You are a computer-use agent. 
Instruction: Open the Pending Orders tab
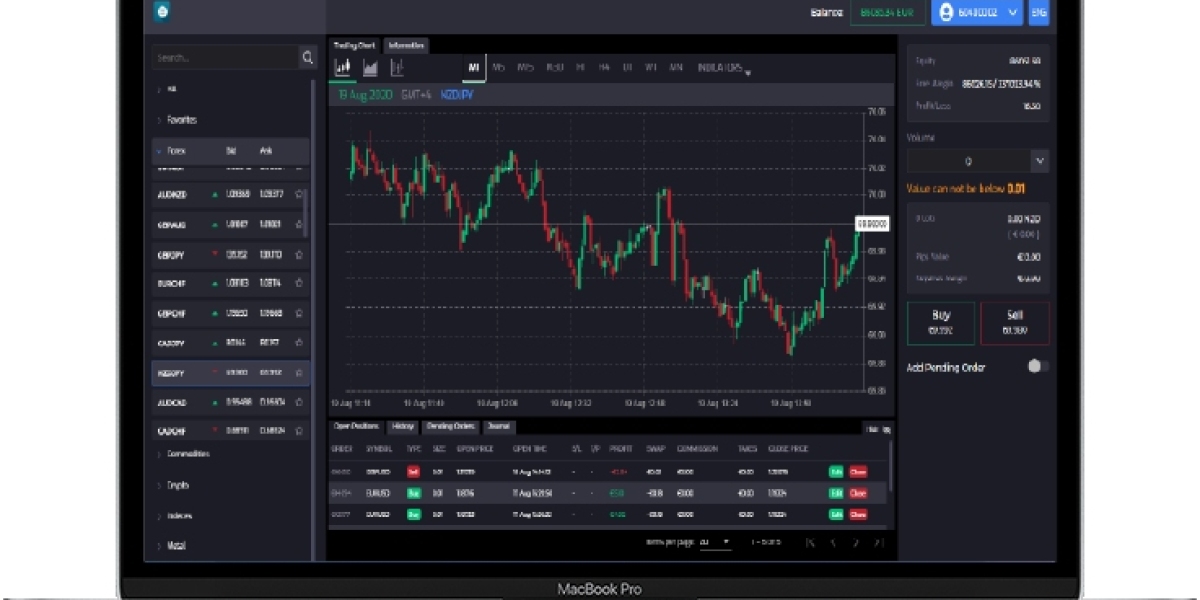(x=449, y=426)
